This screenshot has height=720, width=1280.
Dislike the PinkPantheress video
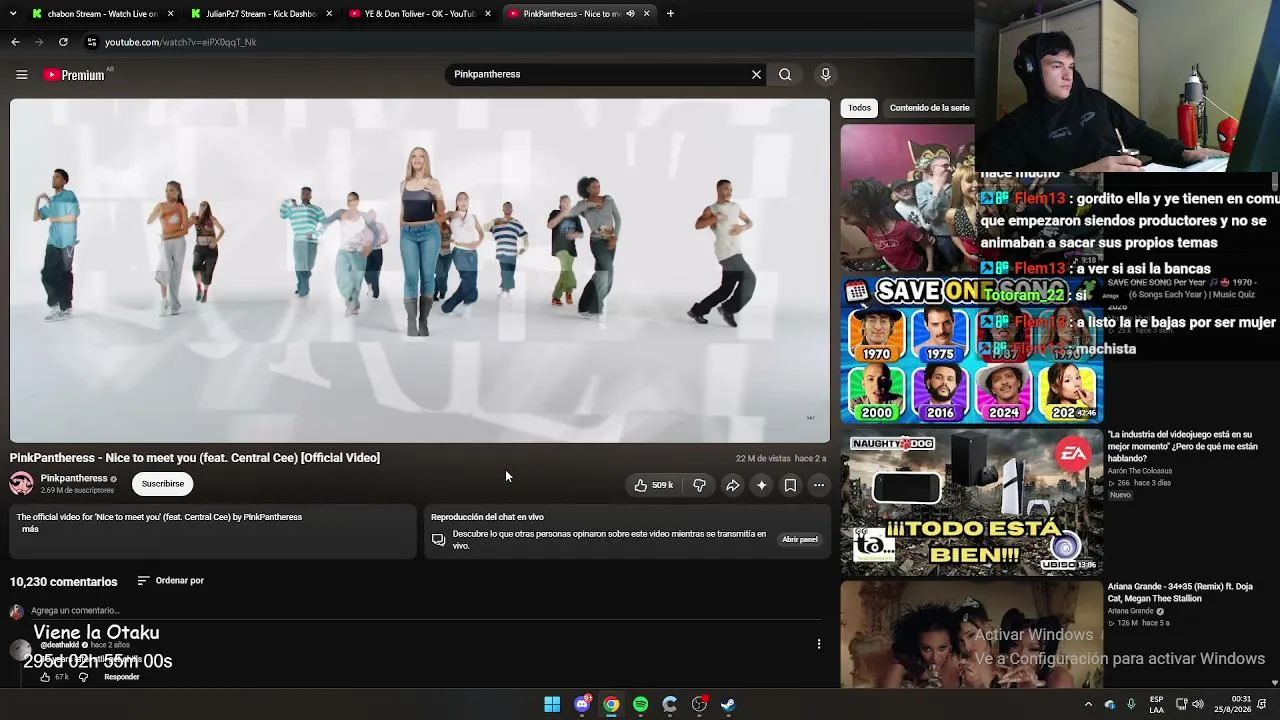pyautogui.click(x=699, y=485)
